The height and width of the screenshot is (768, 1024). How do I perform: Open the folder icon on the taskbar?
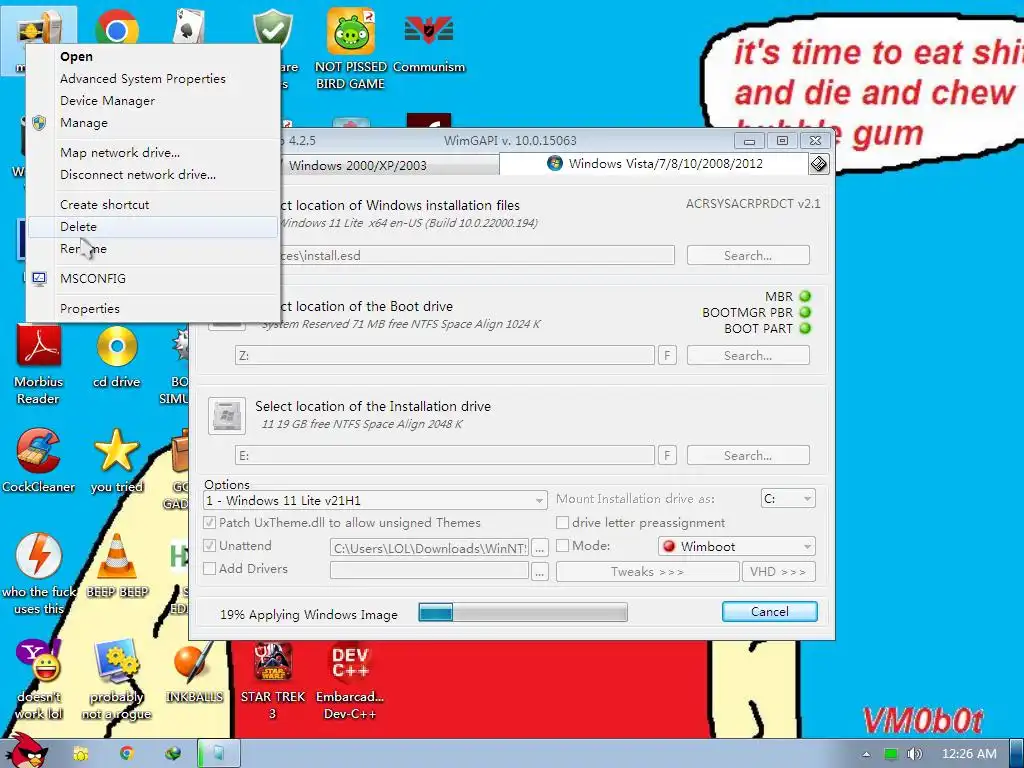(x=81, y=754)
